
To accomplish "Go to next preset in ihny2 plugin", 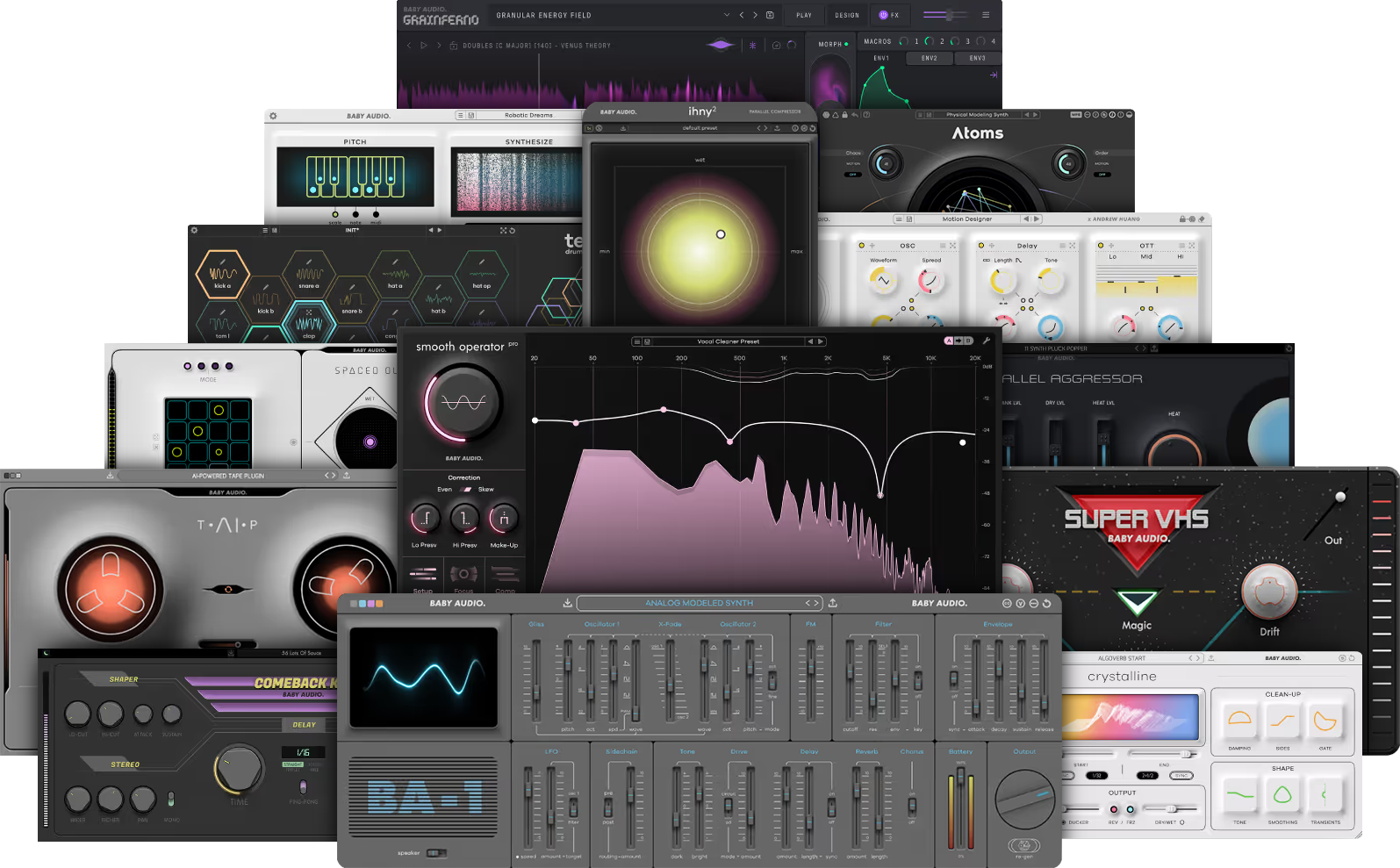I will tap(765, 128).
